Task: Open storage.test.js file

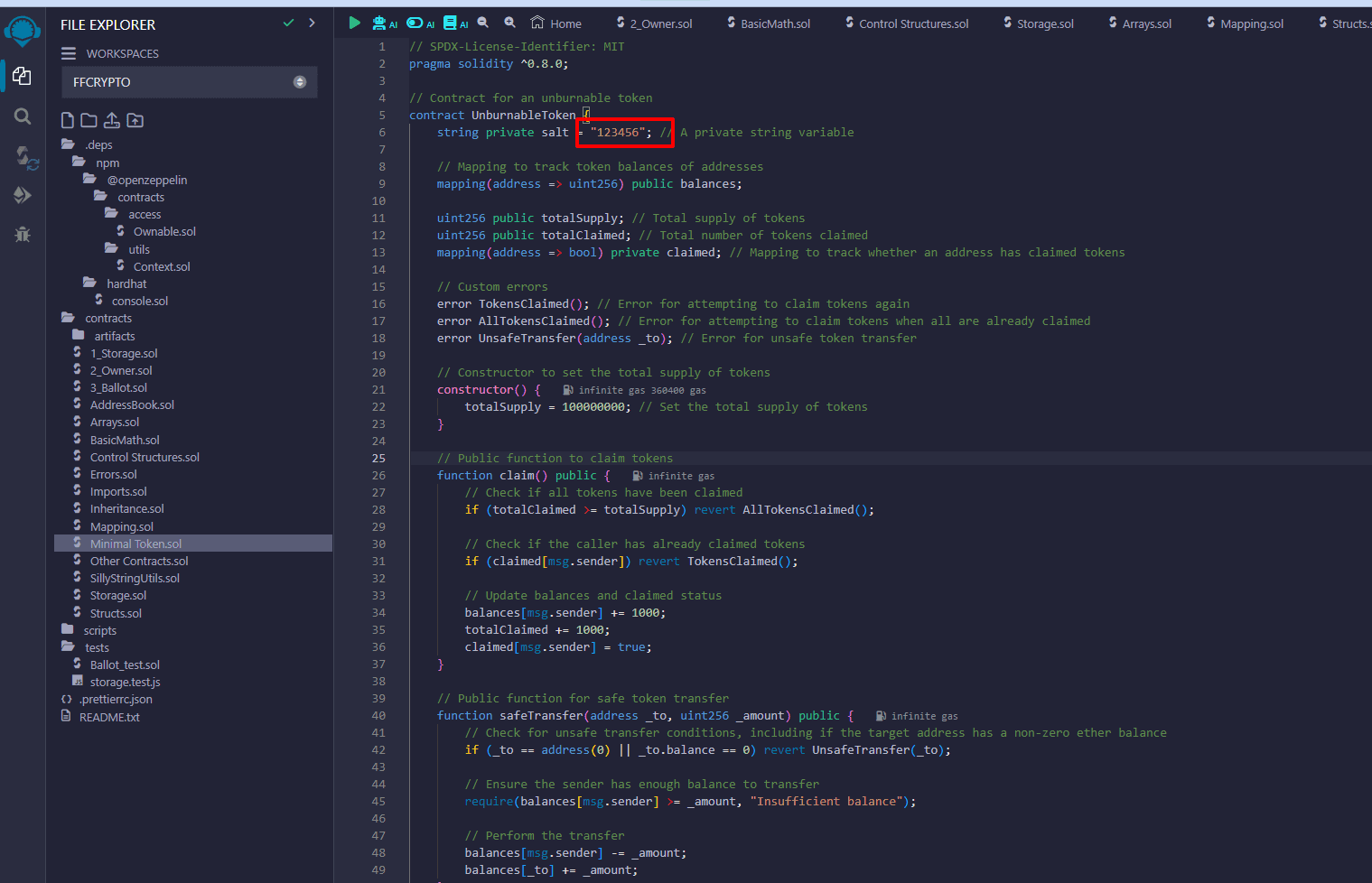Action: [x=117, y=682]
